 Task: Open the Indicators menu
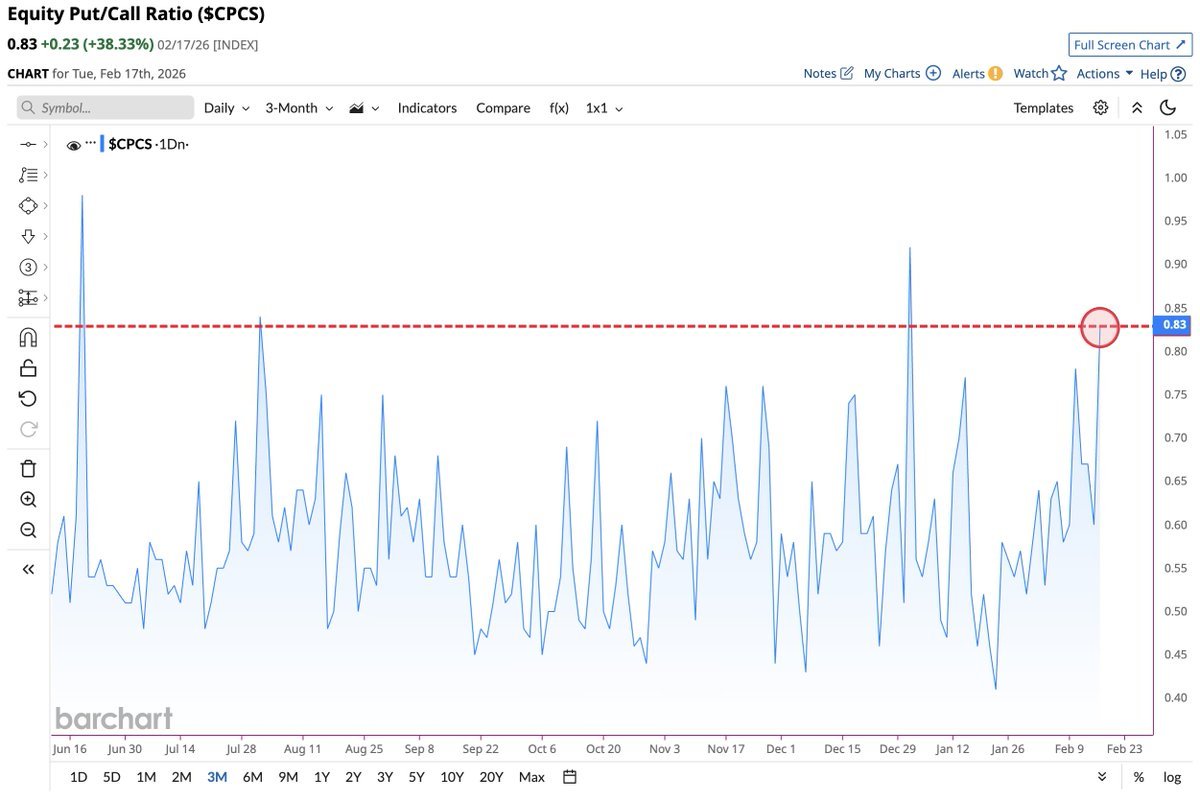[427, 108]
